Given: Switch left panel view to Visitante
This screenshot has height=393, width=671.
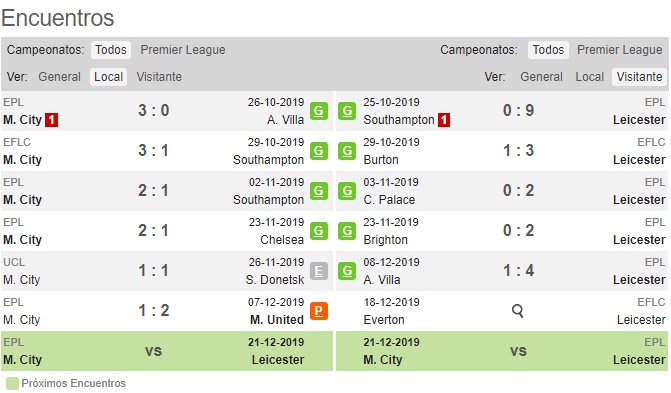Looking at the screenshot, I should point(159,77).
